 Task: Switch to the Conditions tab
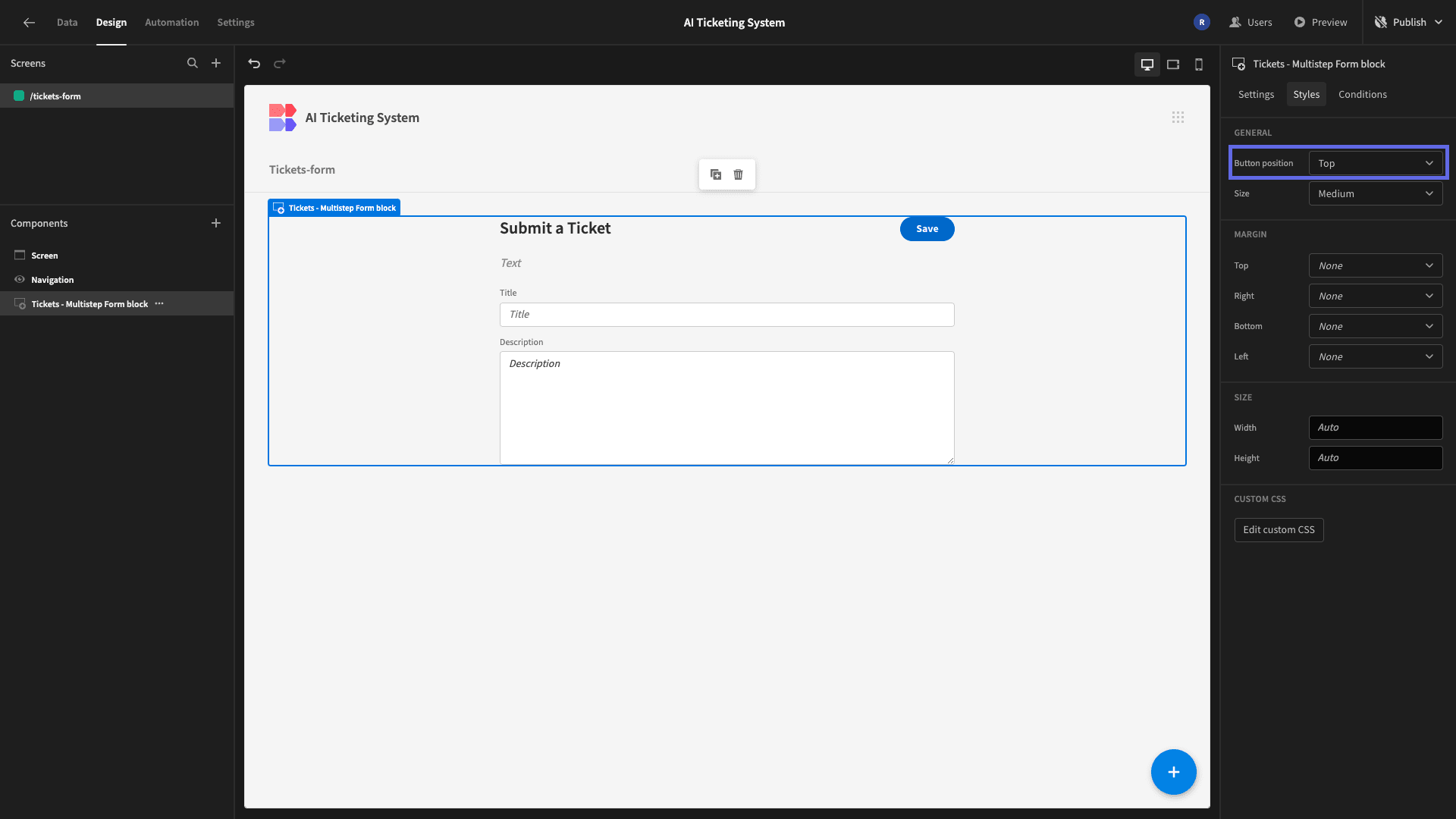(1363, 94)
